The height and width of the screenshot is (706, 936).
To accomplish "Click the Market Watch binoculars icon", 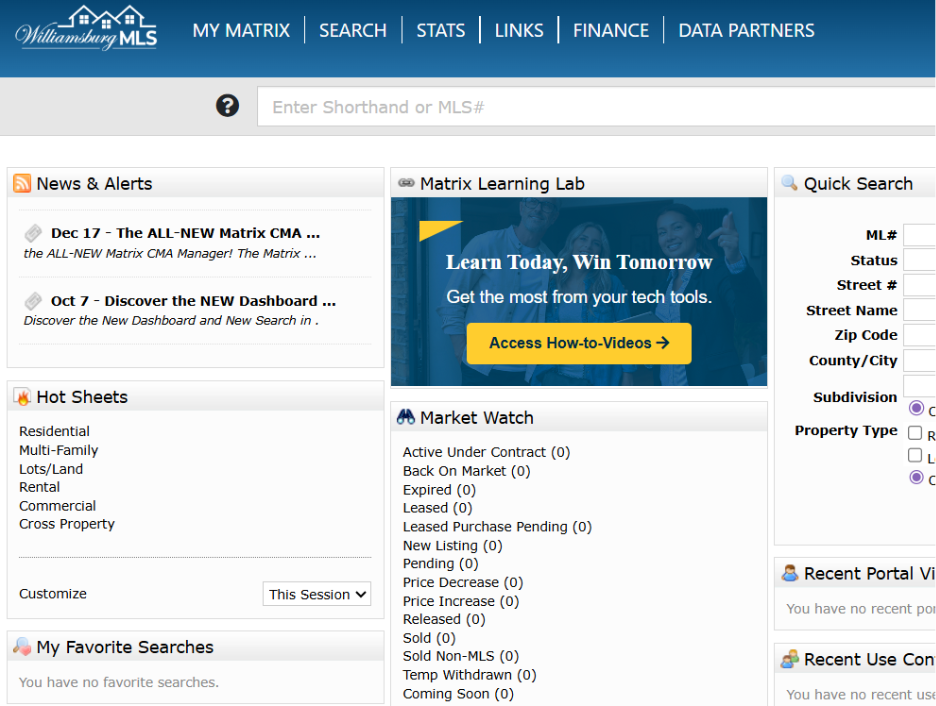I will [x=406, y=417].
